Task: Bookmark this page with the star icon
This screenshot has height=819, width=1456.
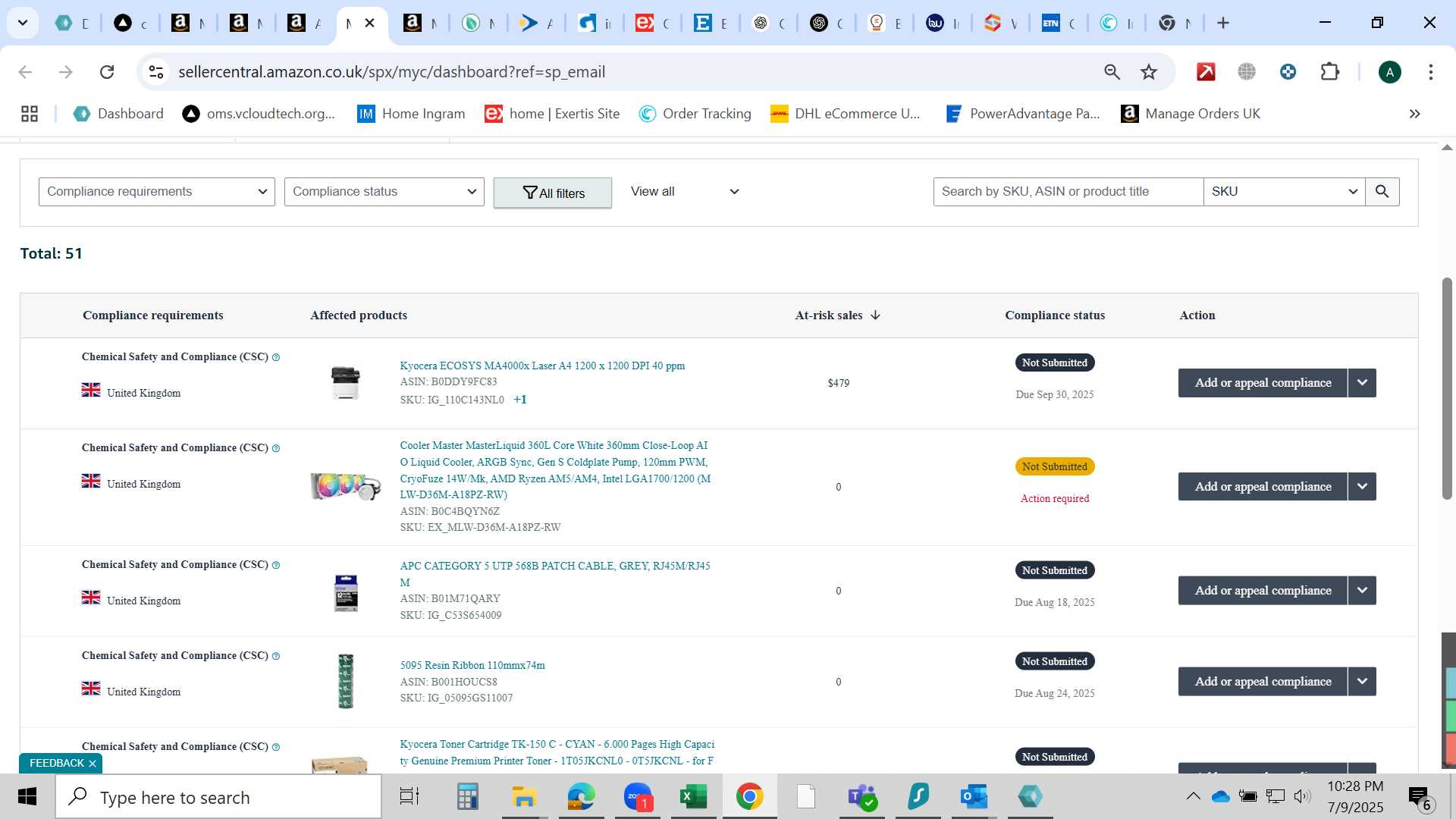Action: [x=1149, y=72]
